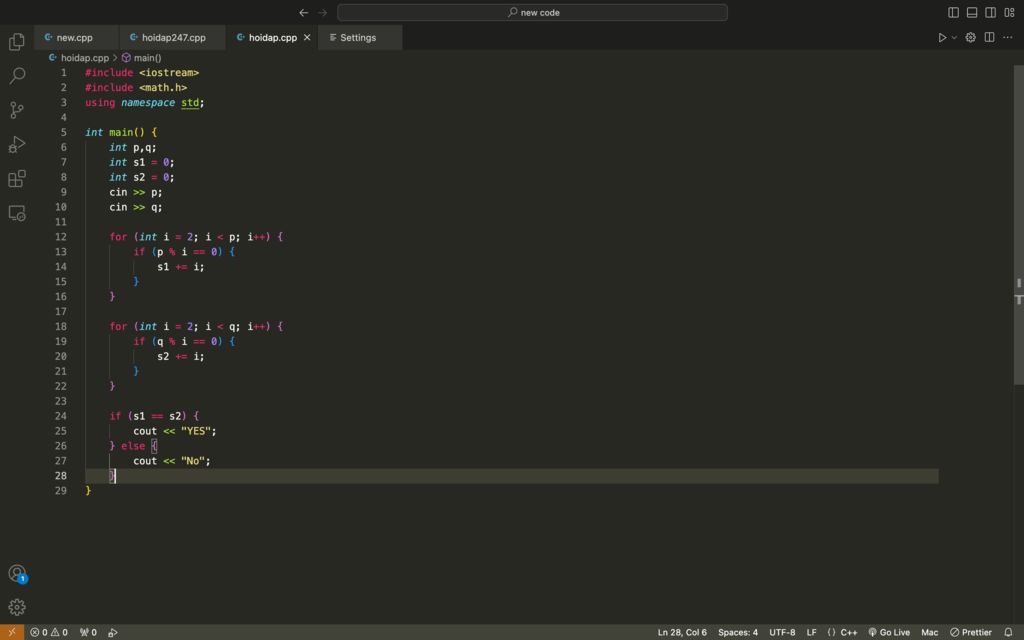
Task: Click the Prettier status item
Action: (x=970, y=632)
